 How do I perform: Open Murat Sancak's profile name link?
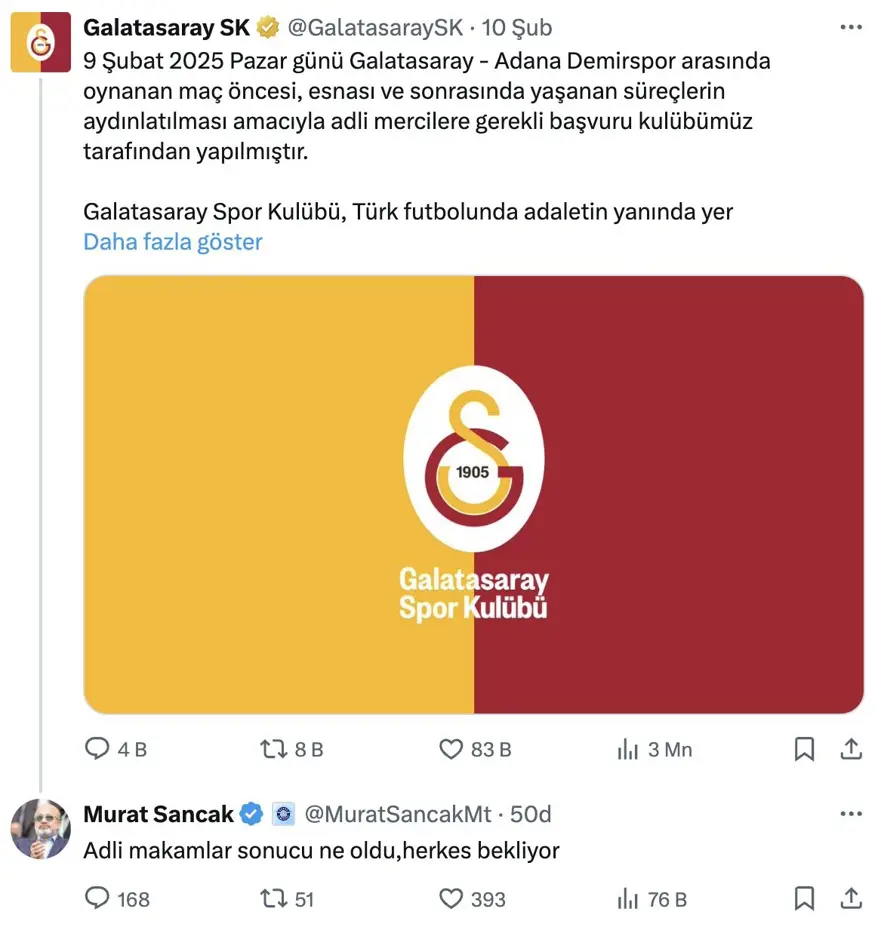158,814
